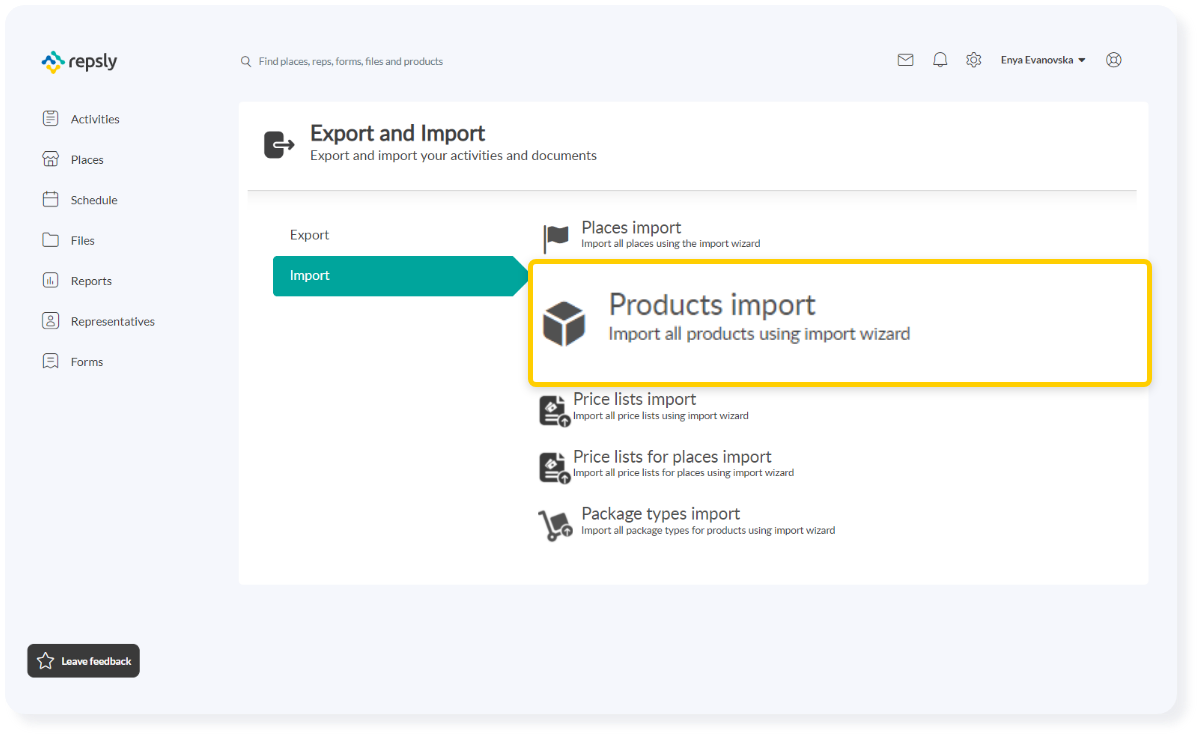Open Files from the sidebar
Viewport: 1202px width, 739px height.
83,241
